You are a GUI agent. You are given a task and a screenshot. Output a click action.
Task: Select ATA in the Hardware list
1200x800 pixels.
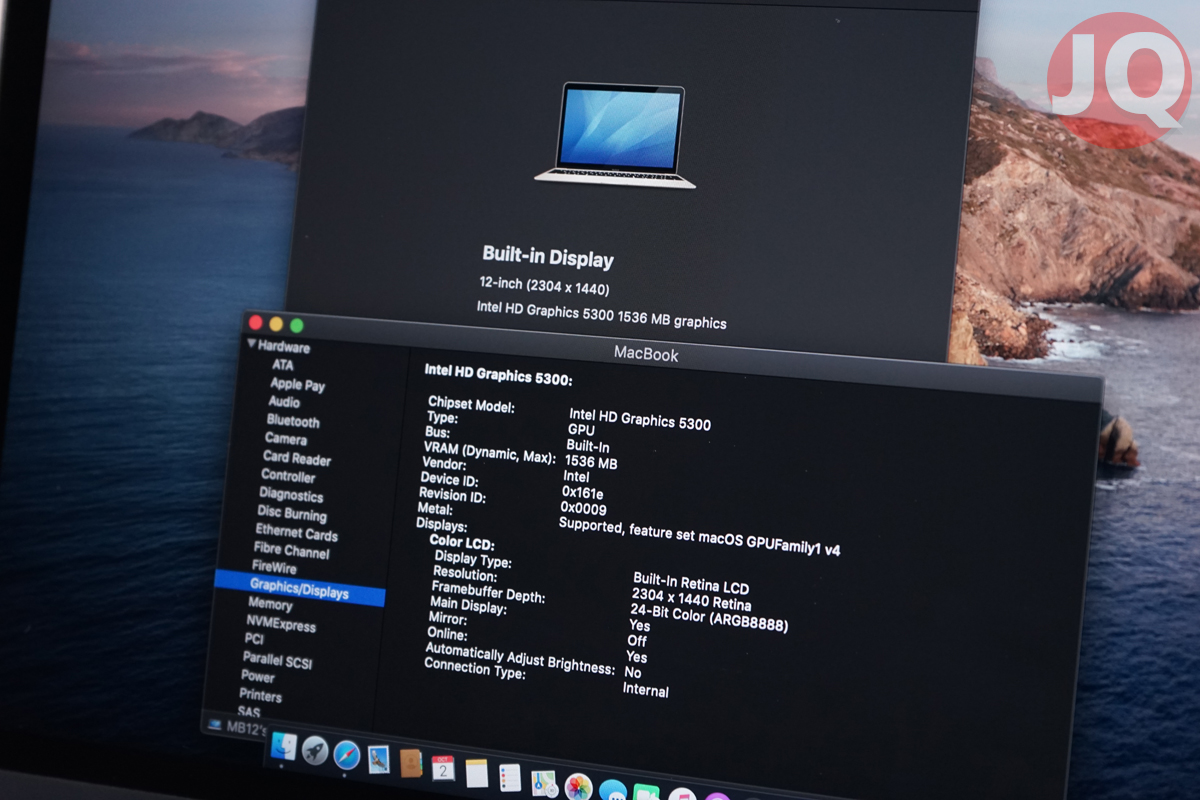pyautogui.click(x=283, y=365)
